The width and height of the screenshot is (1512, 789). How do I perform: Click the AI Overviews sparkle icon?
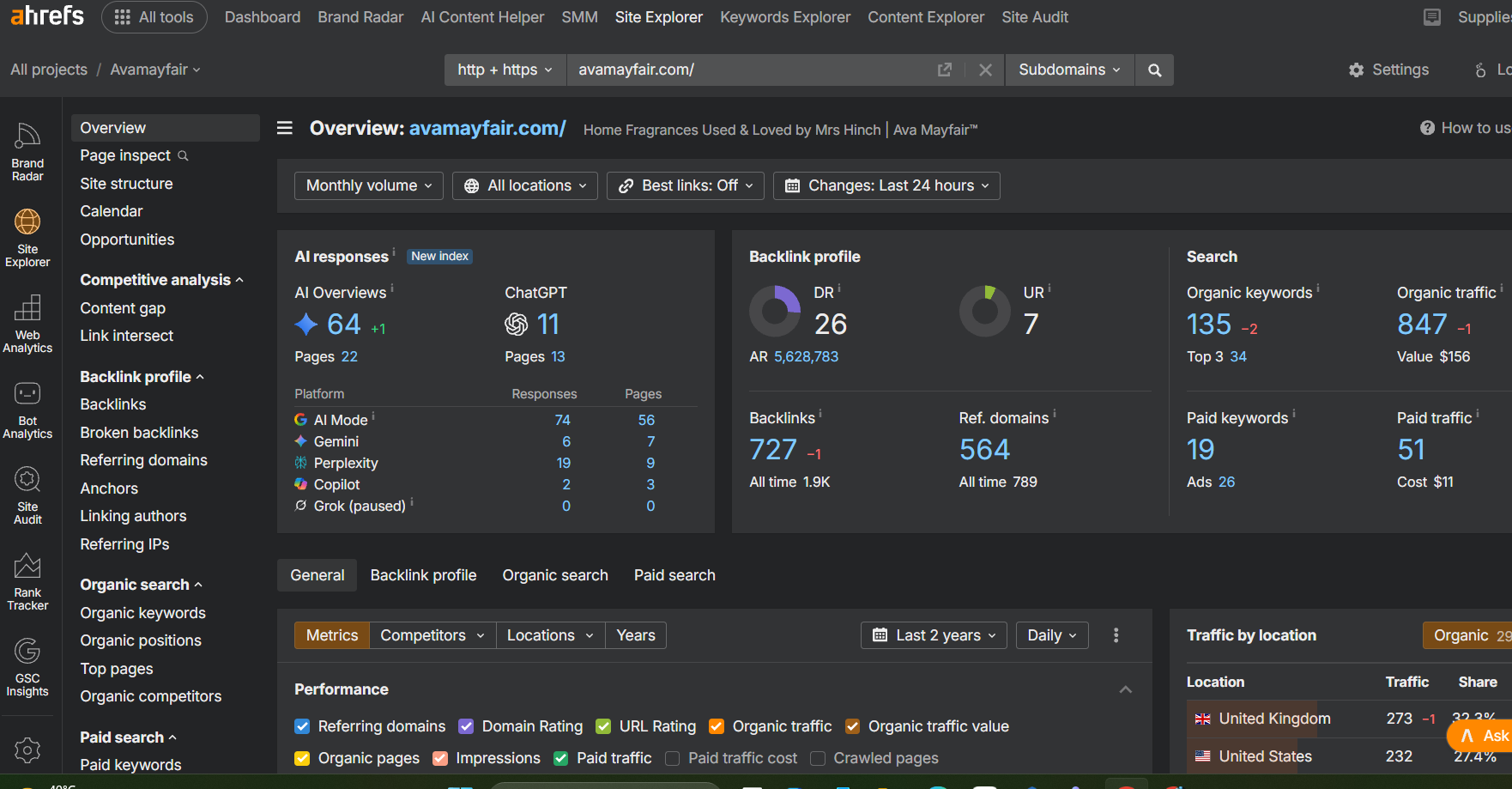tap(306, 324)
